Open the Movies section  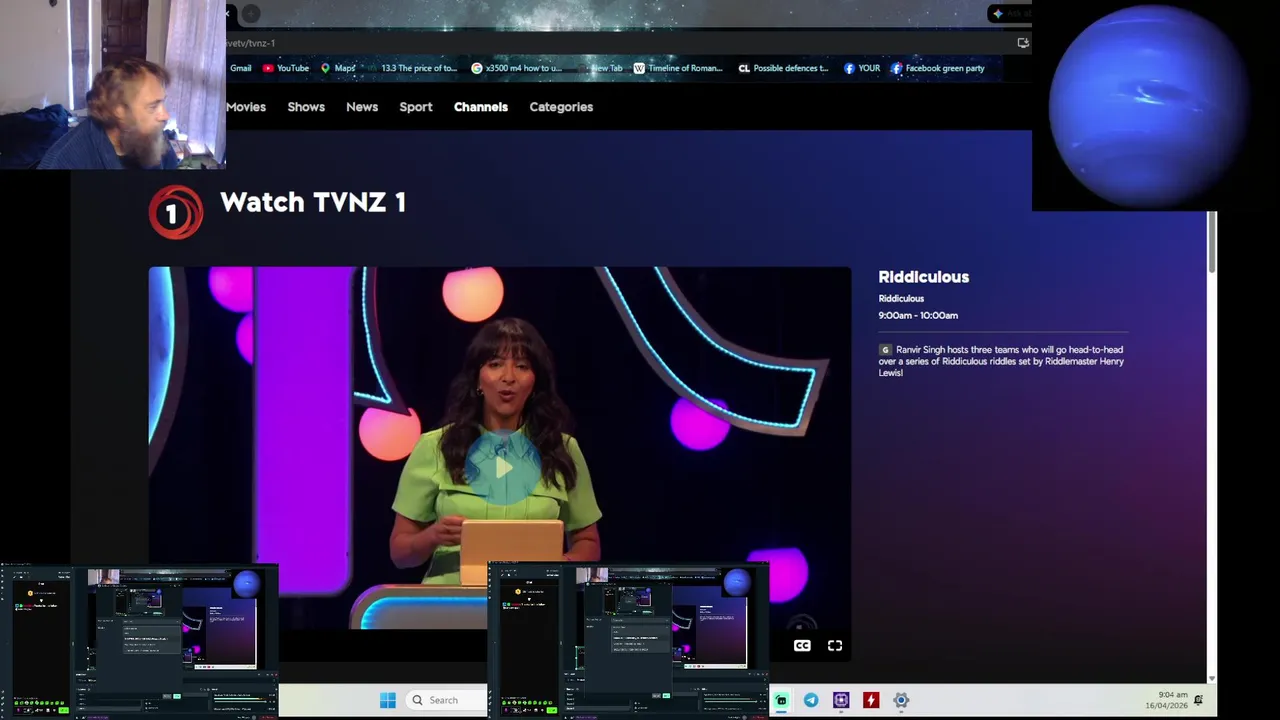click(x=246, y=107)
